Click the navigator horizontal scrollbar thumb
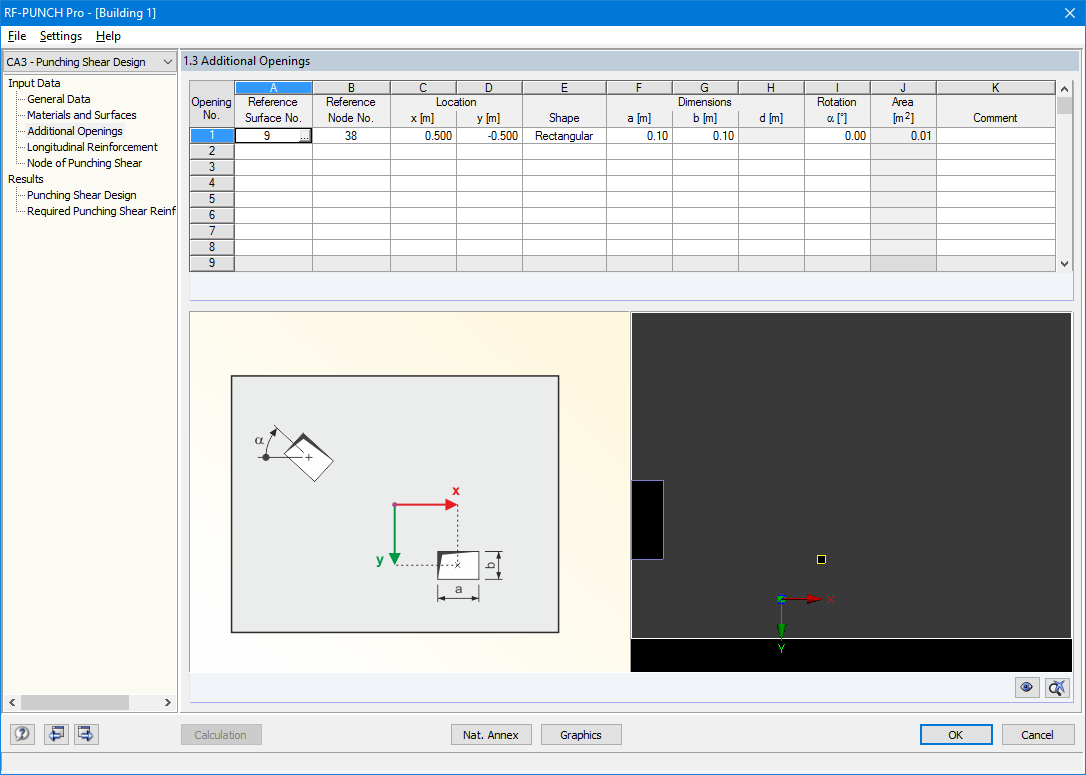The width and height of the screenshot is (1086, 775). (75, 702)
